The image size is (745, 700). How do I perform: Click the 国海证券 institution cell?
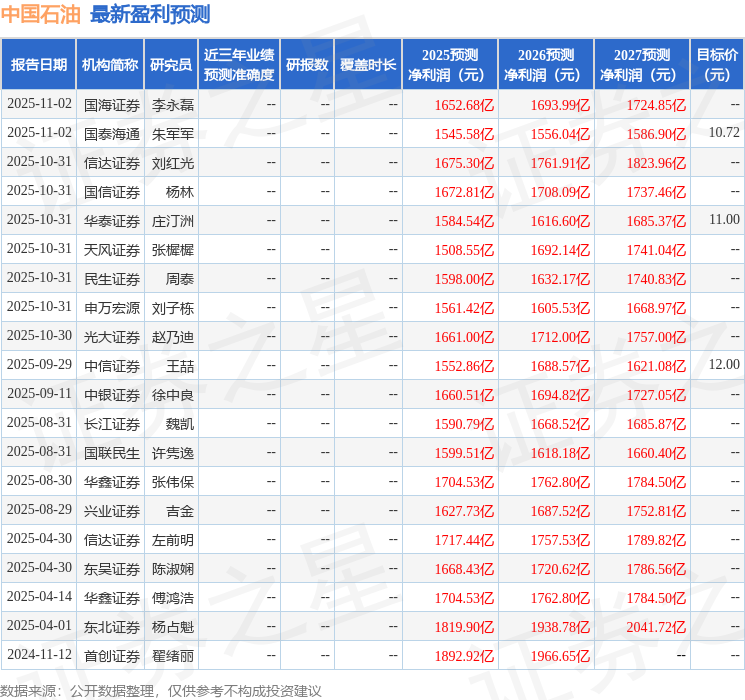(112, 105)
